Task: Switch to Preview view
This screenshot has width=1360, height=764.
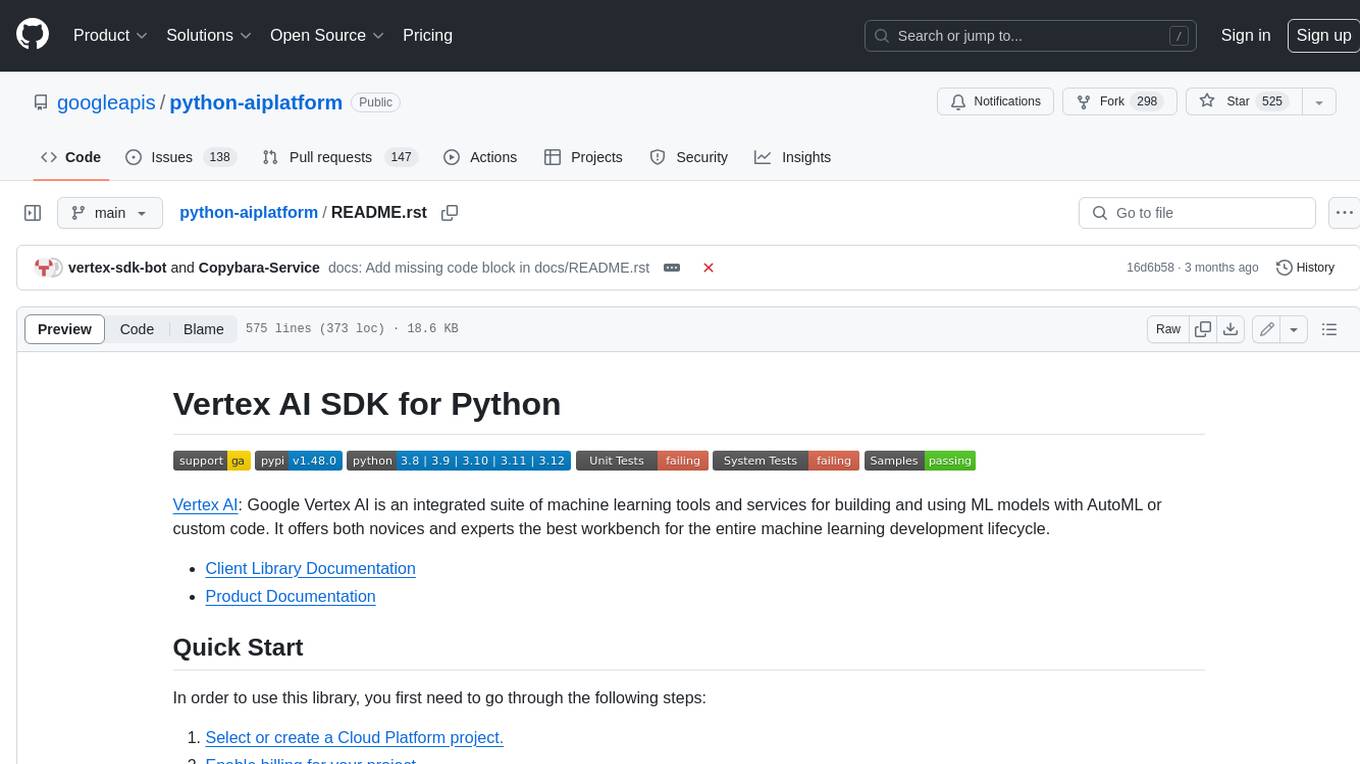Action: (65, 329)
